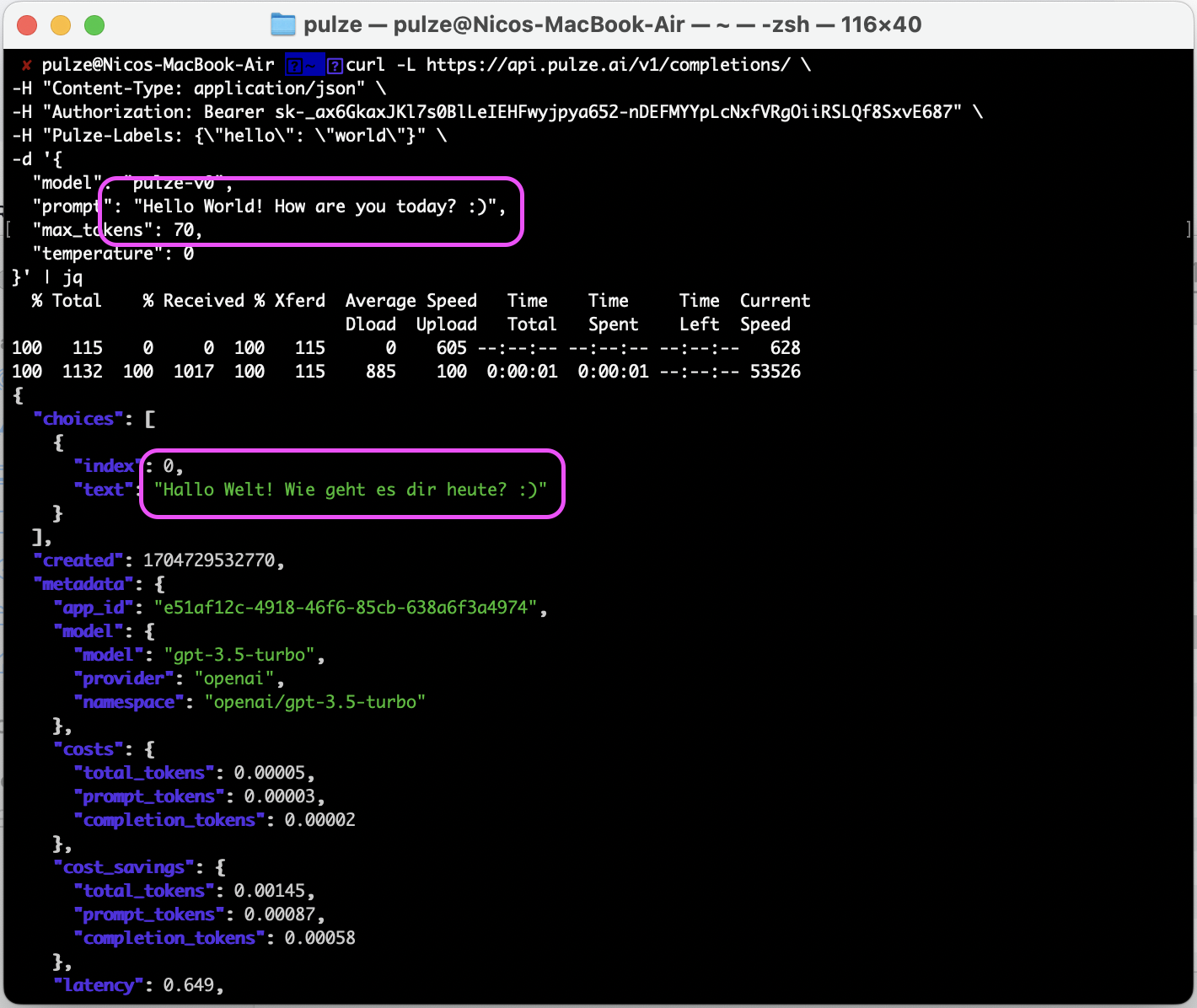Click the "choices" JSON key

click(x=78, y=419)
